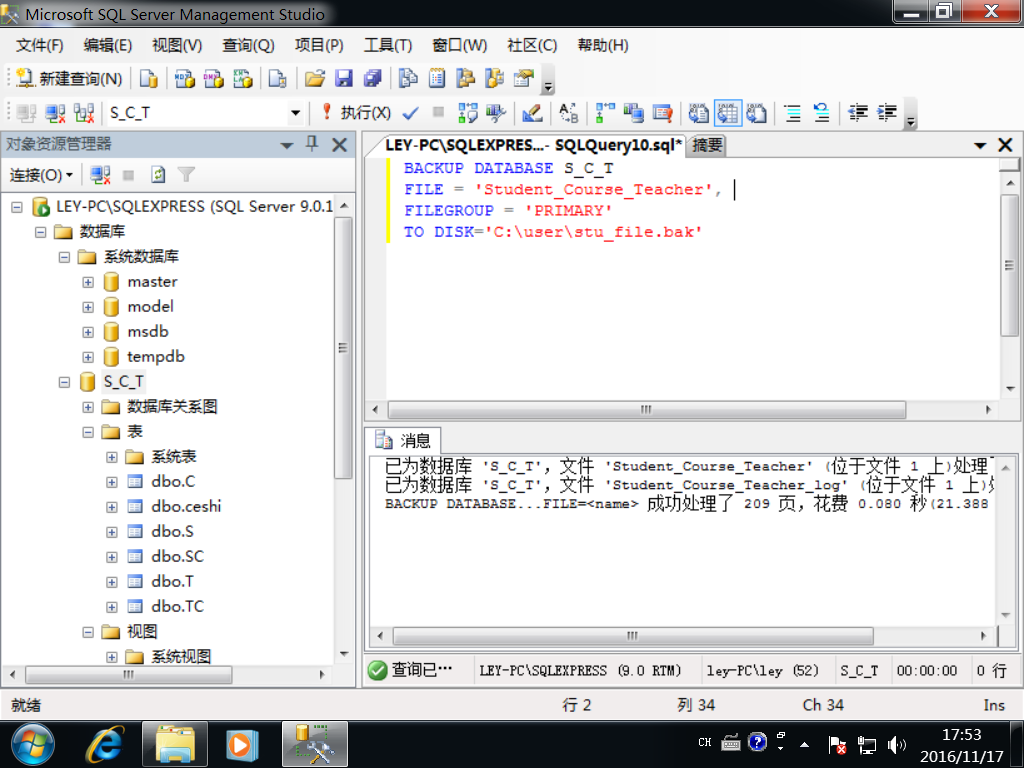
Task: Expand the tempdb database node
Action: [x=88, y=357]
